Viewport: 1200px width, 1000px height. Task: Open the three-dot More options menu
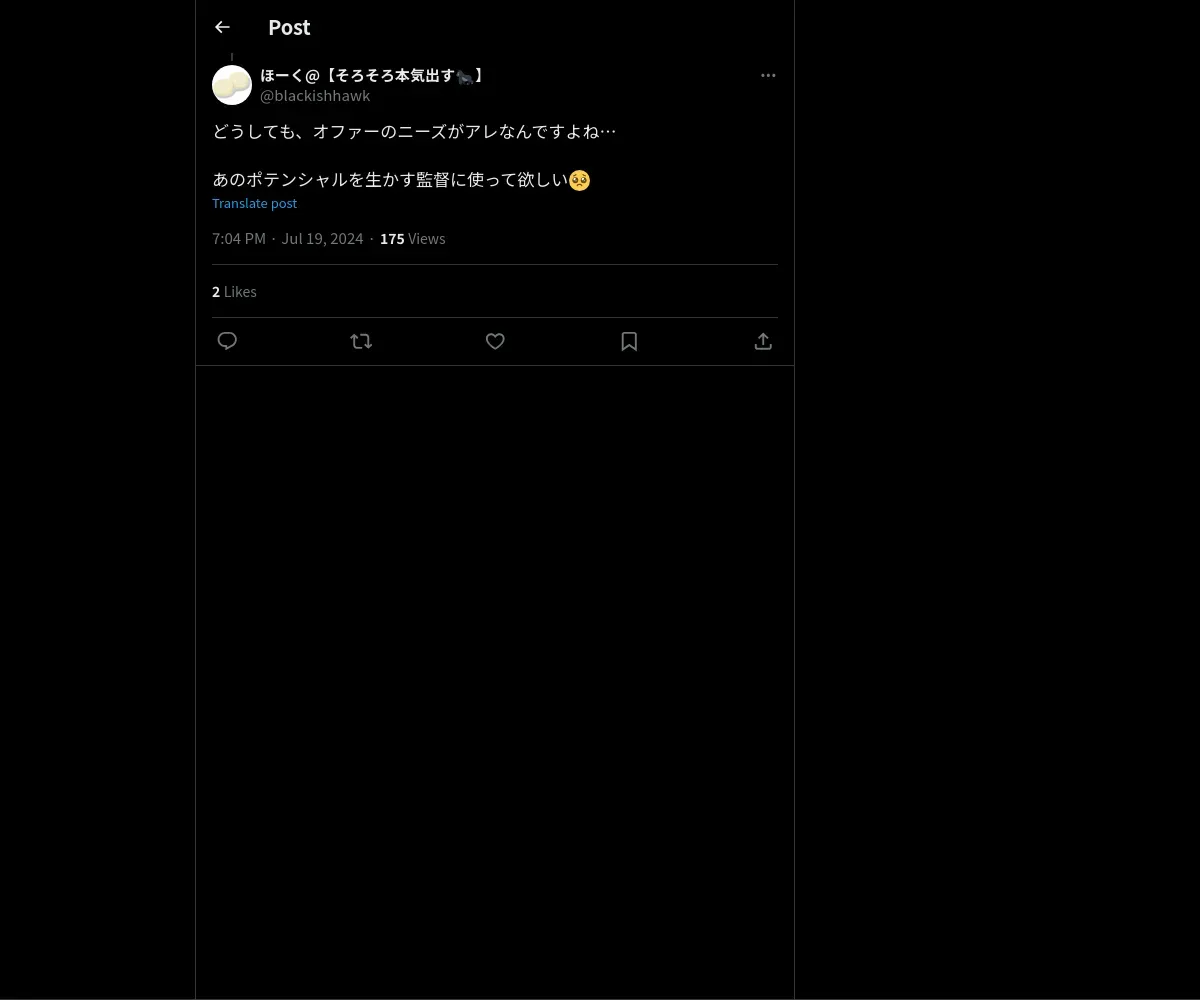[x=768, y=75]
